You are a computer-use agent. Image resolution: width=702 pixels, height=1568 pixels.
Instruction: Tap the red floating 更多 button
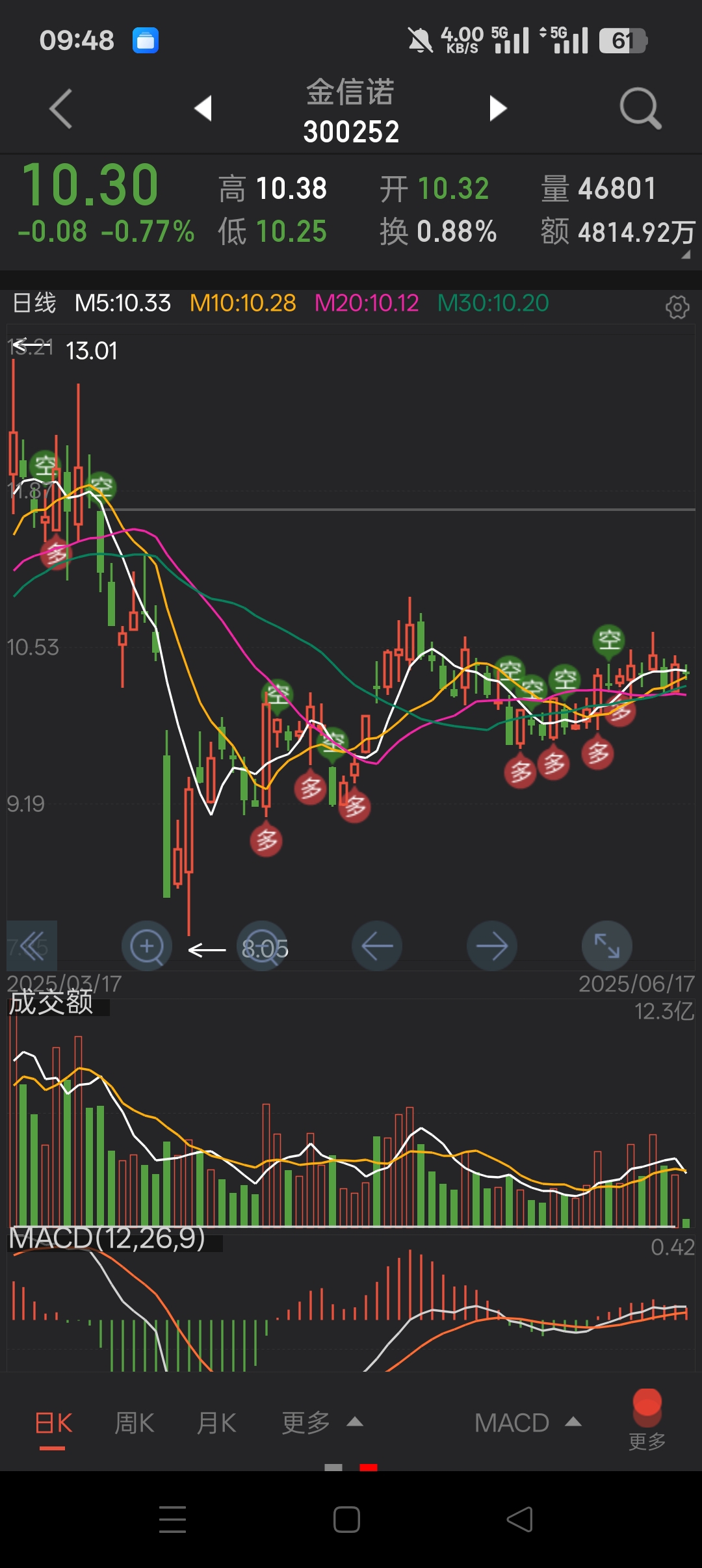point(647,1419)
